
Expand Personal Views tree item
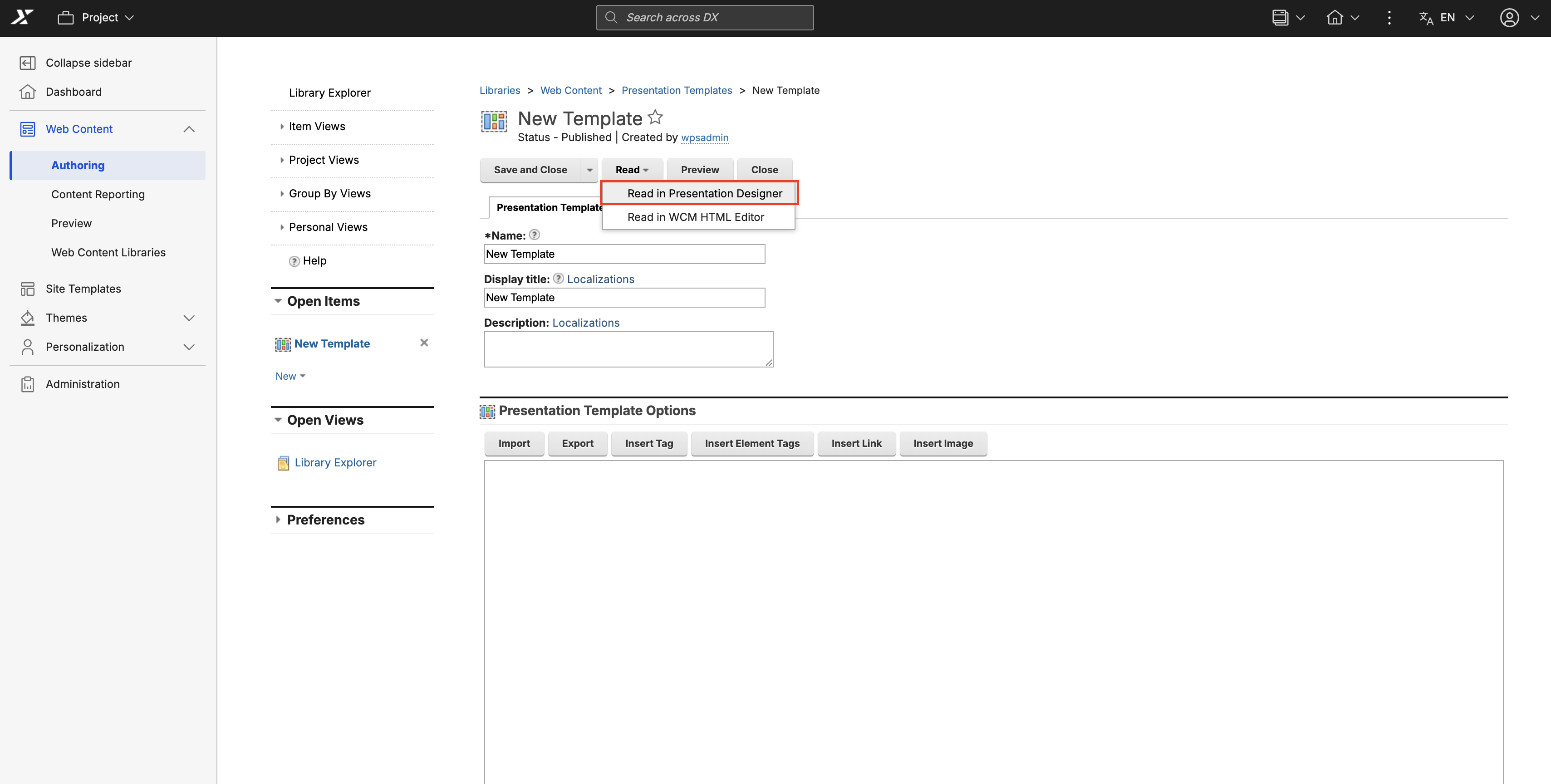(282, 227)
